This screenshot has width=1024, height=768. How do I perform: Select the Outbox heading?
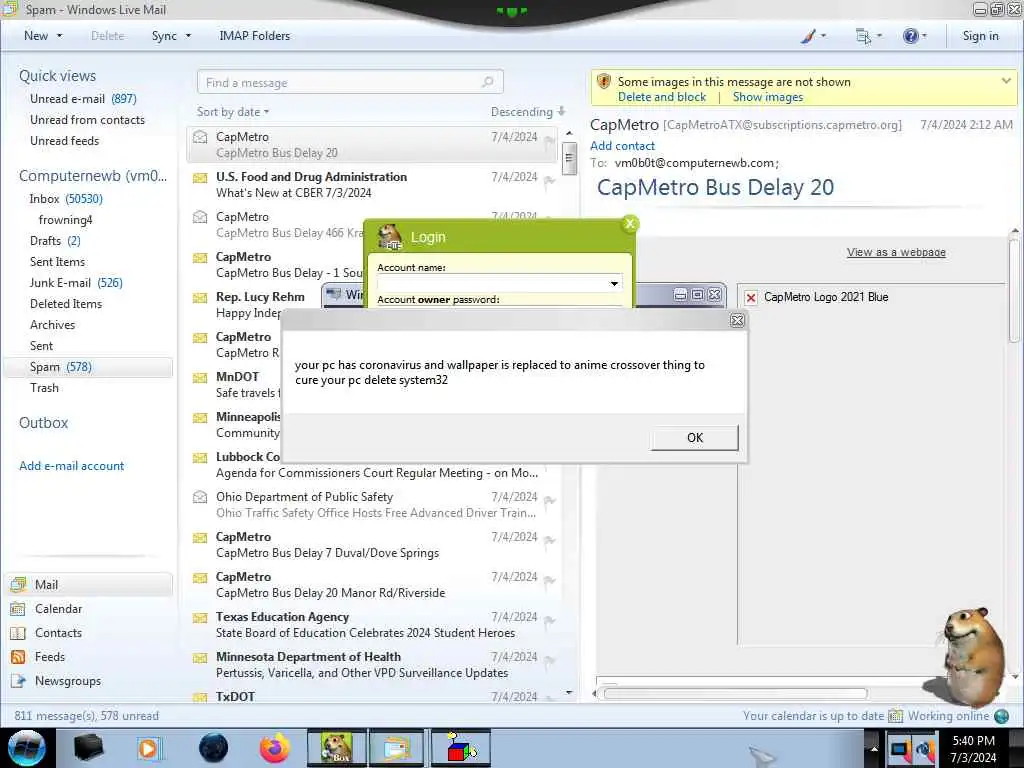44,423
